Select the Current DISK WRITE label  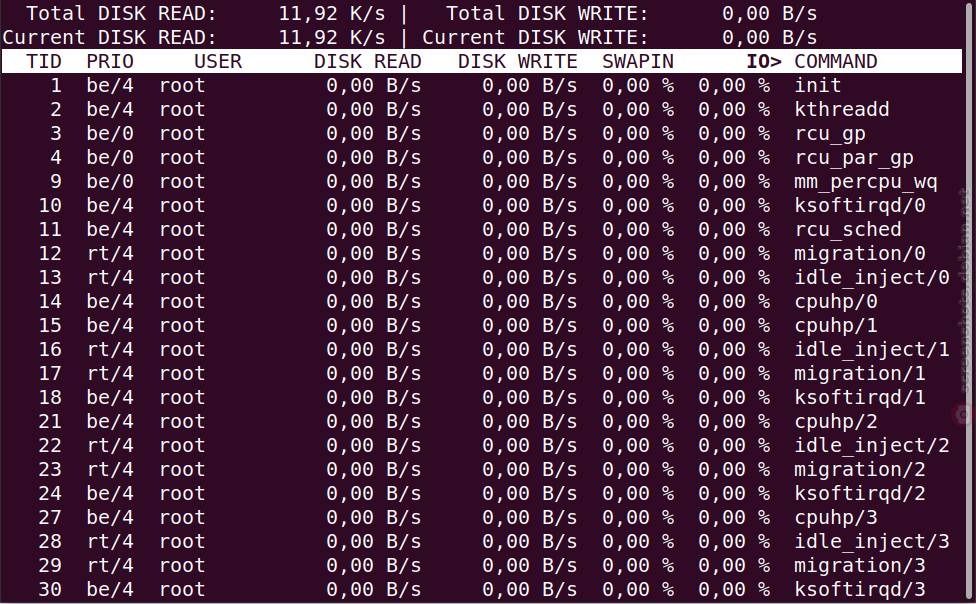(x=535, y=37)
